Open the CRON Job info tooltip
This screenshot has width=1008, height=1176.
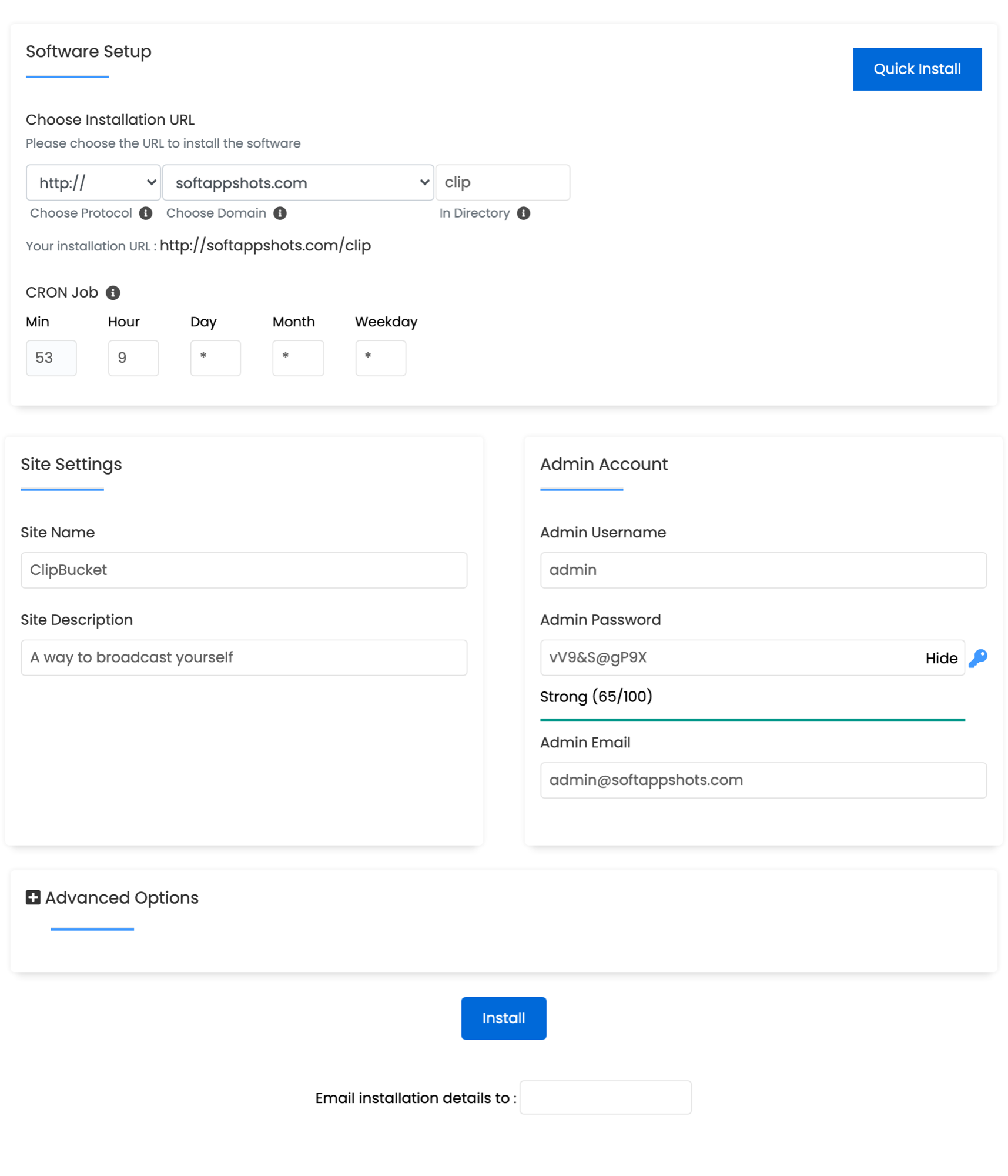click(x=113, y=292)
